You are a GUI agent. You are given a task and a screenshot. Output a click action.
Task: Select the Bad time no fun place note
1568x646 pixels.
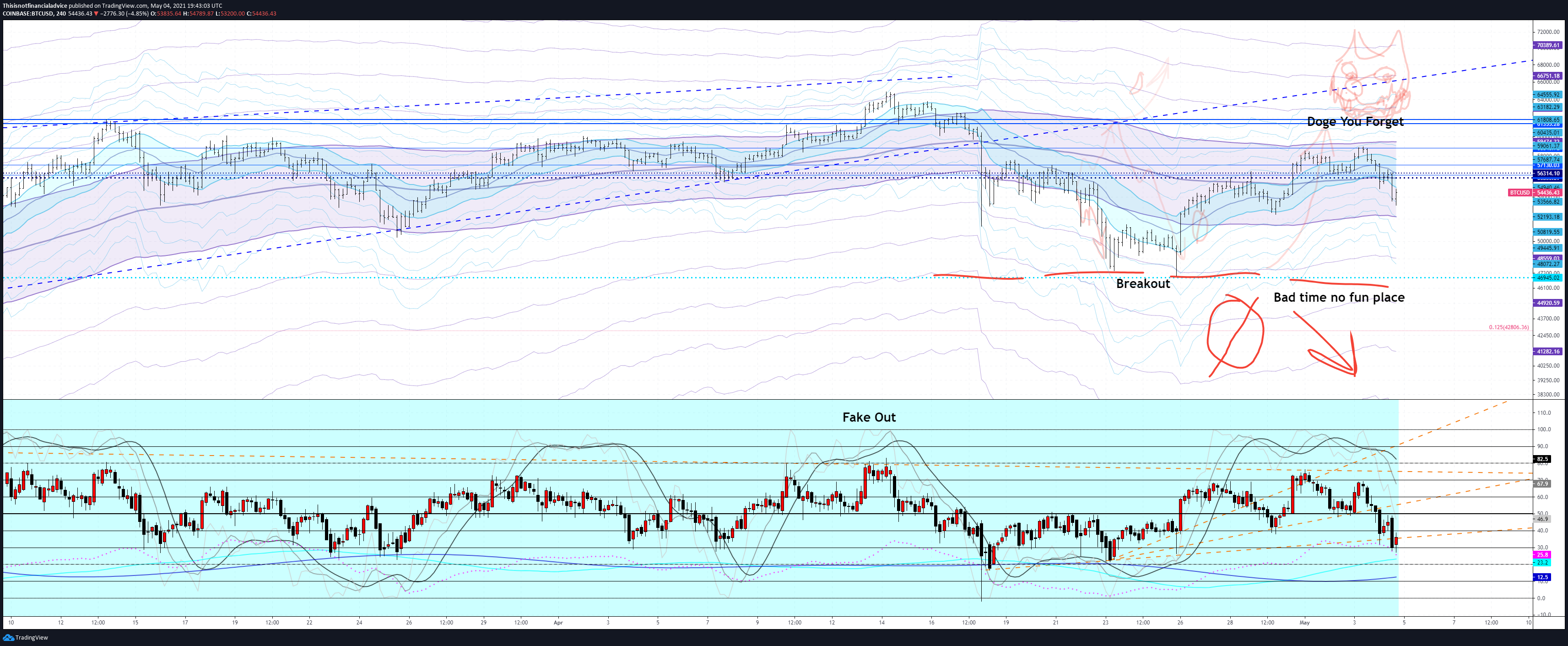(1339, 297)
